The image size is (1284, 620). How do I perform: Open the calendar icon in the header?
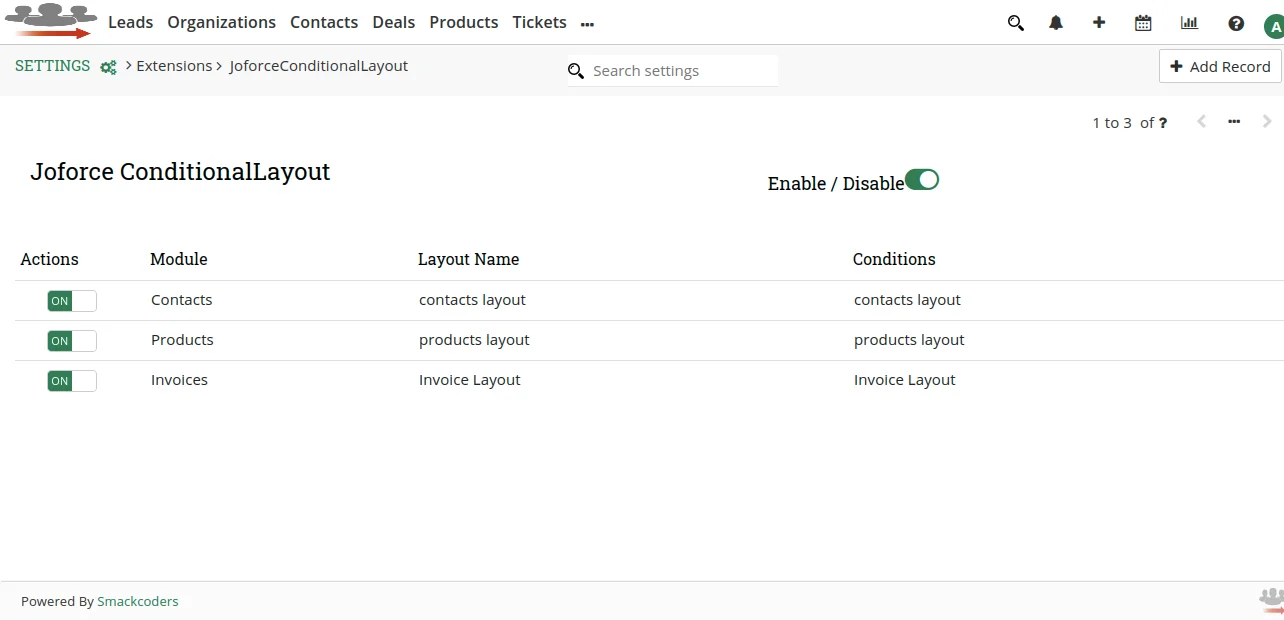tap(1142, 22)
